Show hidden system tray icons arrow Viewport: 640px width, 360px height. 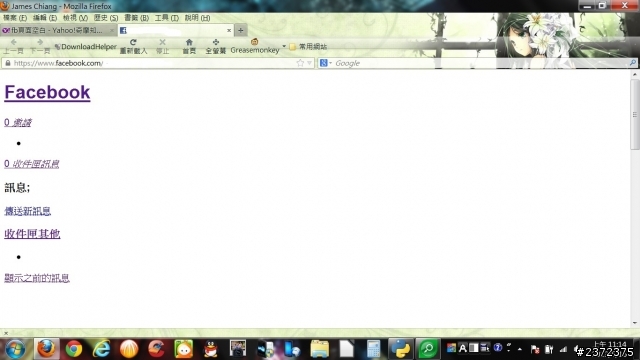pyautogui.click(x=520, y=349)
